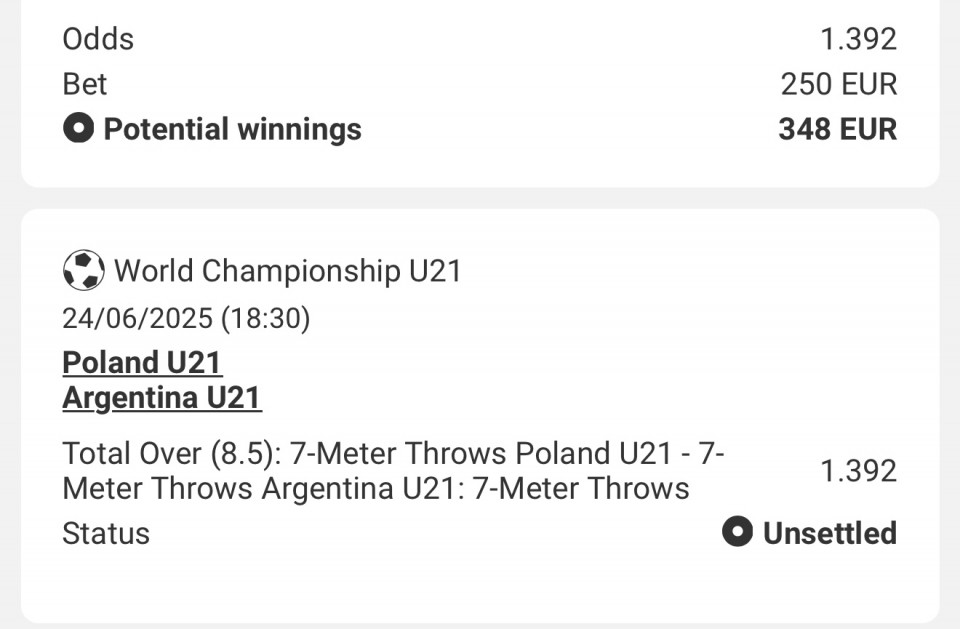Click the Unsettled status text
Viewport: 960px width, 629px height.
830,533
